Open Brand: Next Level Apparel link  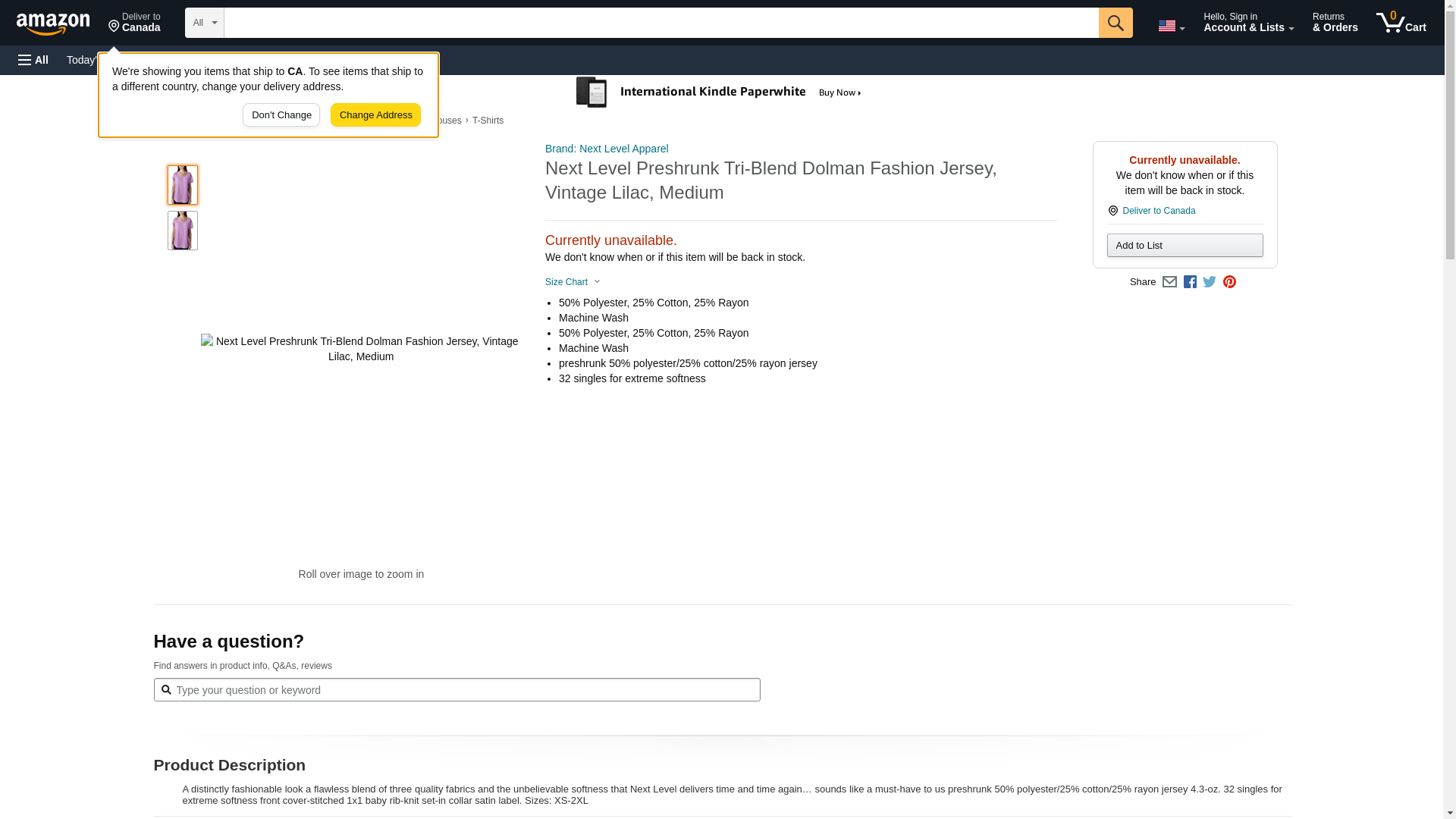[607, 149]
